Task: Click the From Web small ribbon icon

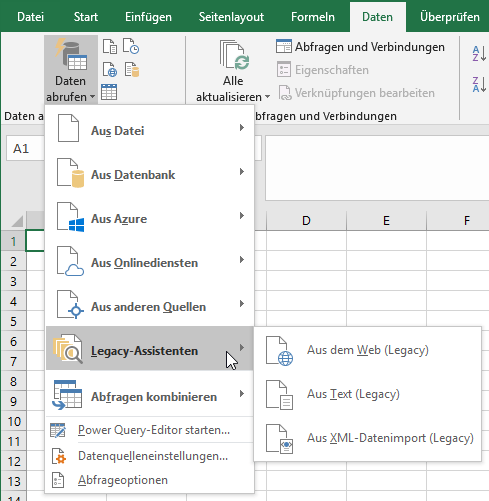Action: (110, 69)
